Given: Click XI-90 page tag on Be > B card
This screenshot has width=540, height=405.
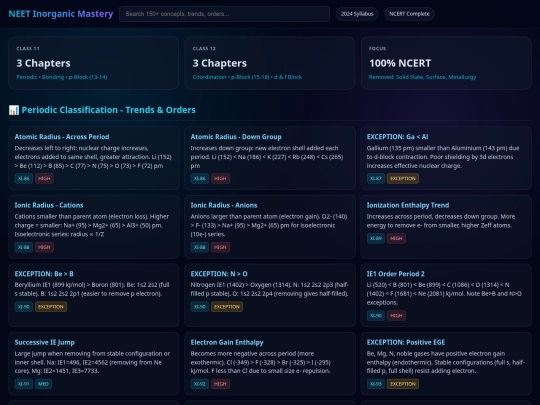Looking at the screenshot, I should pyautogui.click(x=23, y=307).
